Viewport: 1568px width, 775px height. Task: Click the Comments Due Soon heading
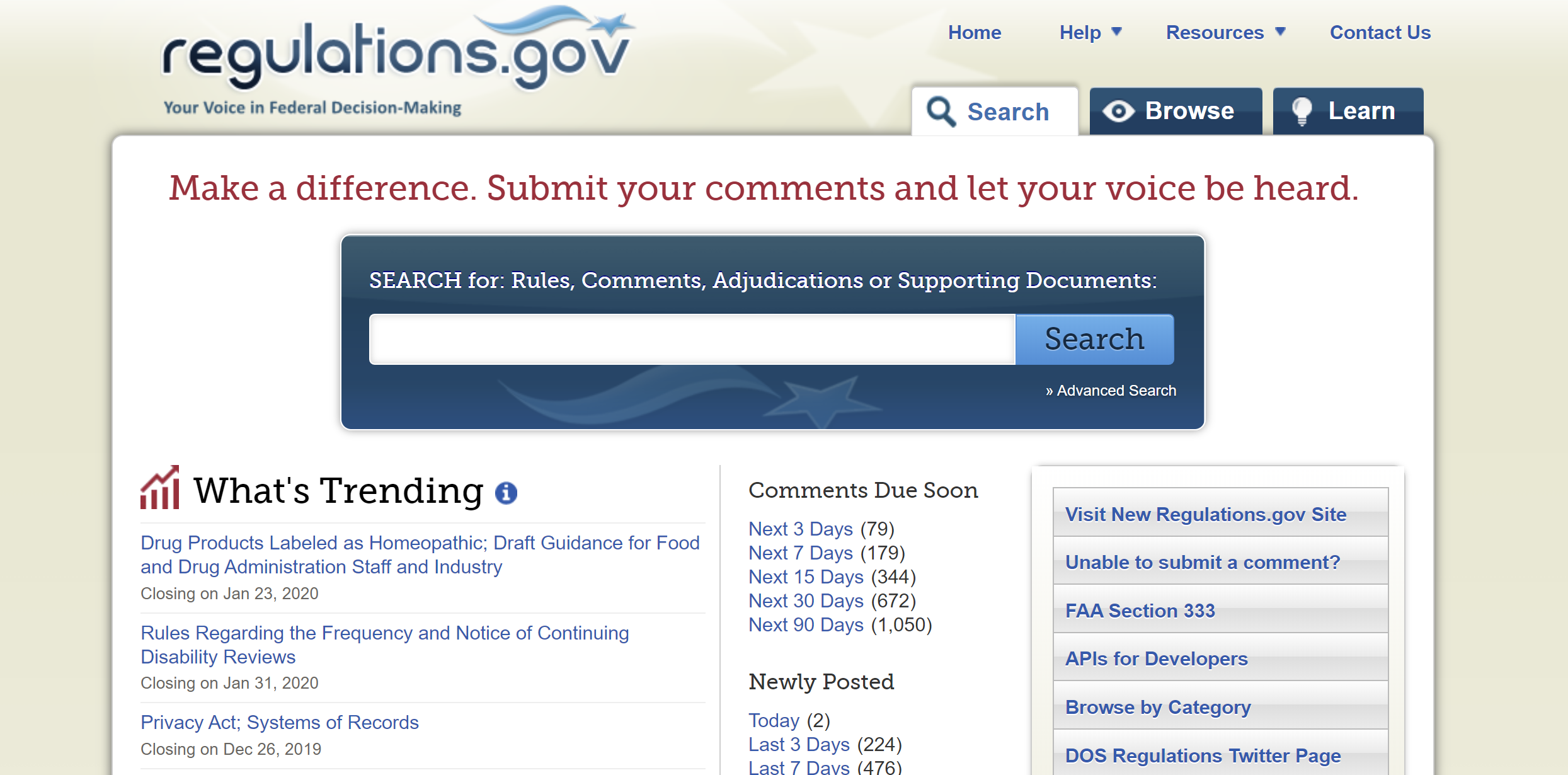(863, 490)
